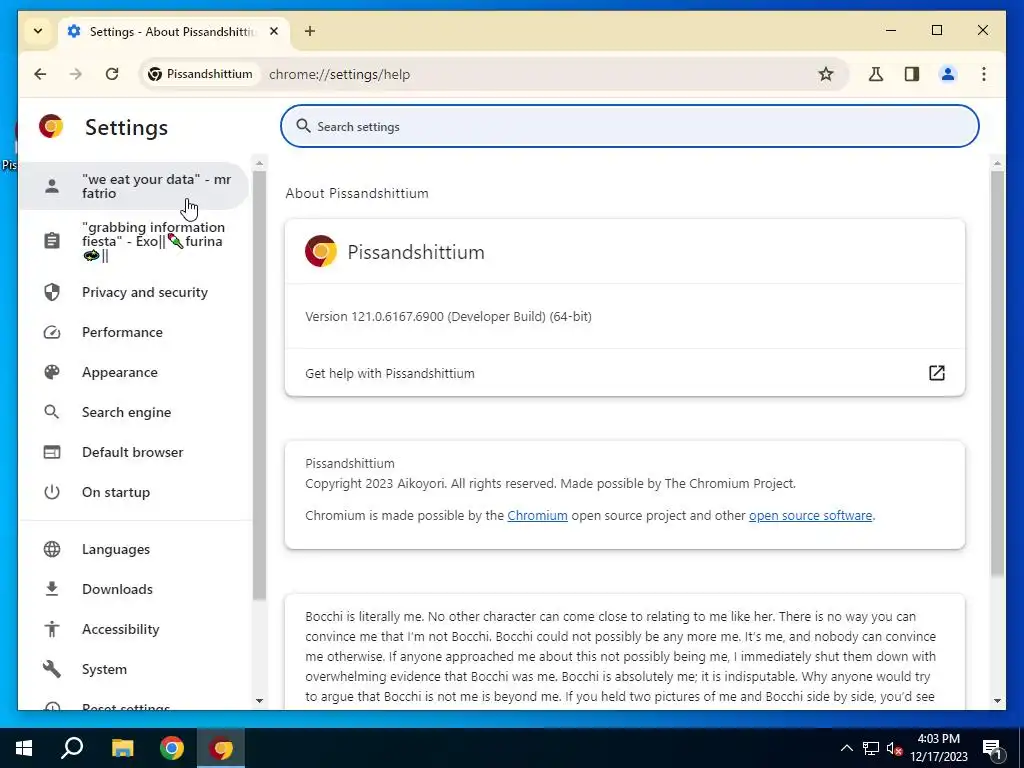Select On startup section

133,492
